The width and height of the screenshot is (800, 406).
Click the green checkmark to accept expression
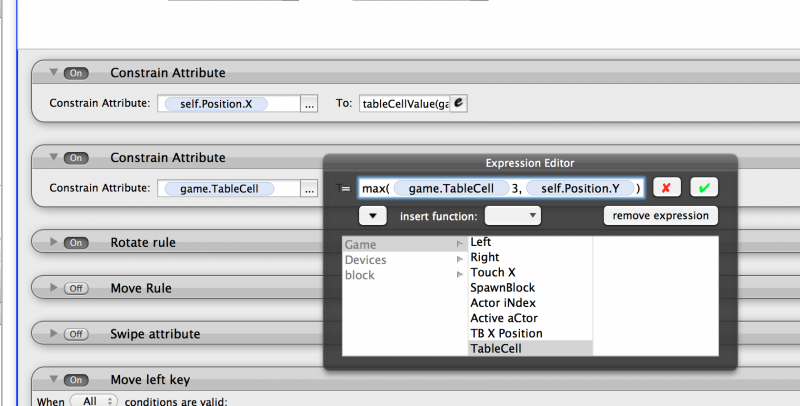click(704, 188)
